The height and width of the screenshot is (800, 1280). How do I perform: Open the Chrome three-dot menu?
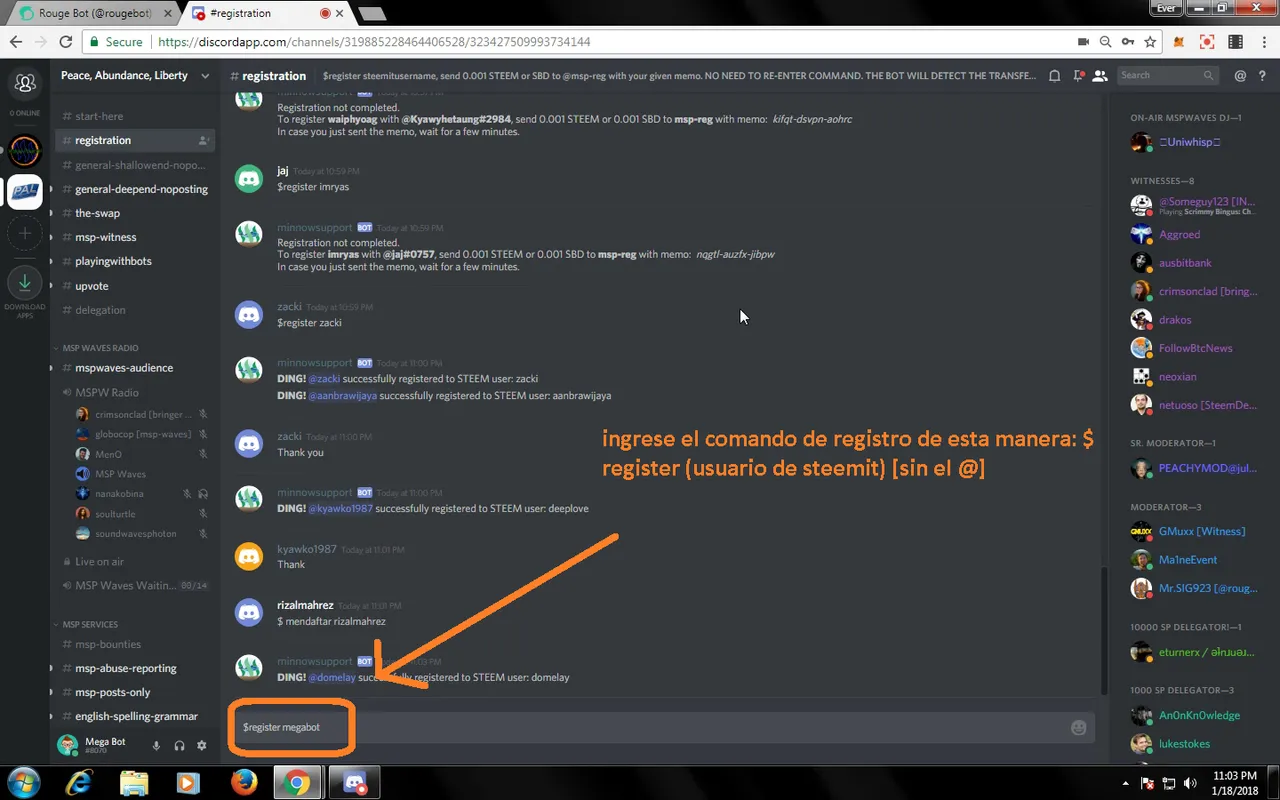click(1263, 42)
